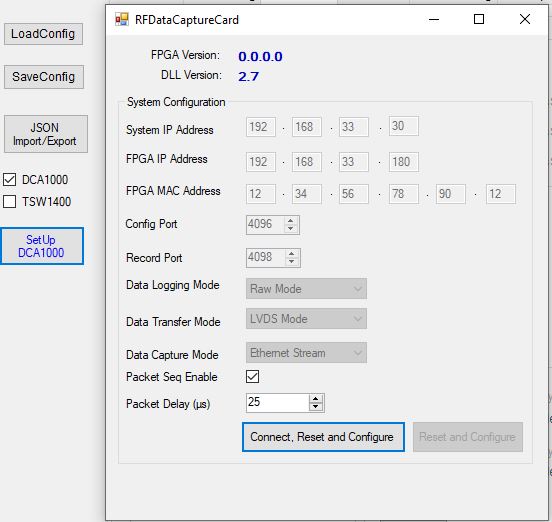Viewport: 552px width, 522px height.
Task: Close the RFDataCaptureCard window
Action: click(525, 19)
